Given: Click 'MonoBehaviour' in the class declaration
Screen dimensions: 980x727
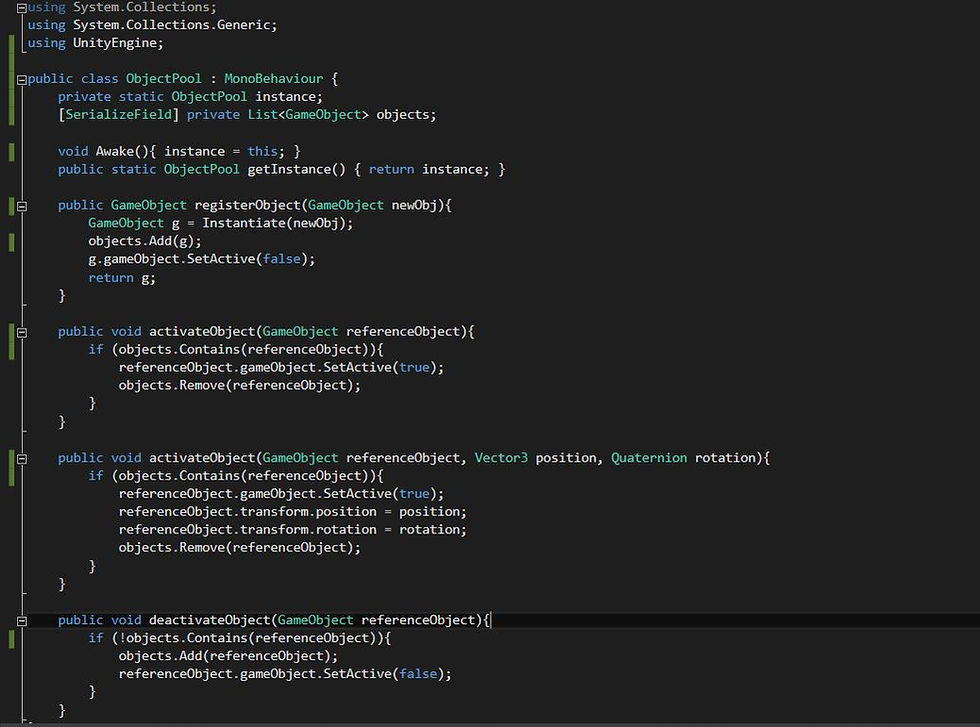Looking at the screenshot, I should coord(274,79).
